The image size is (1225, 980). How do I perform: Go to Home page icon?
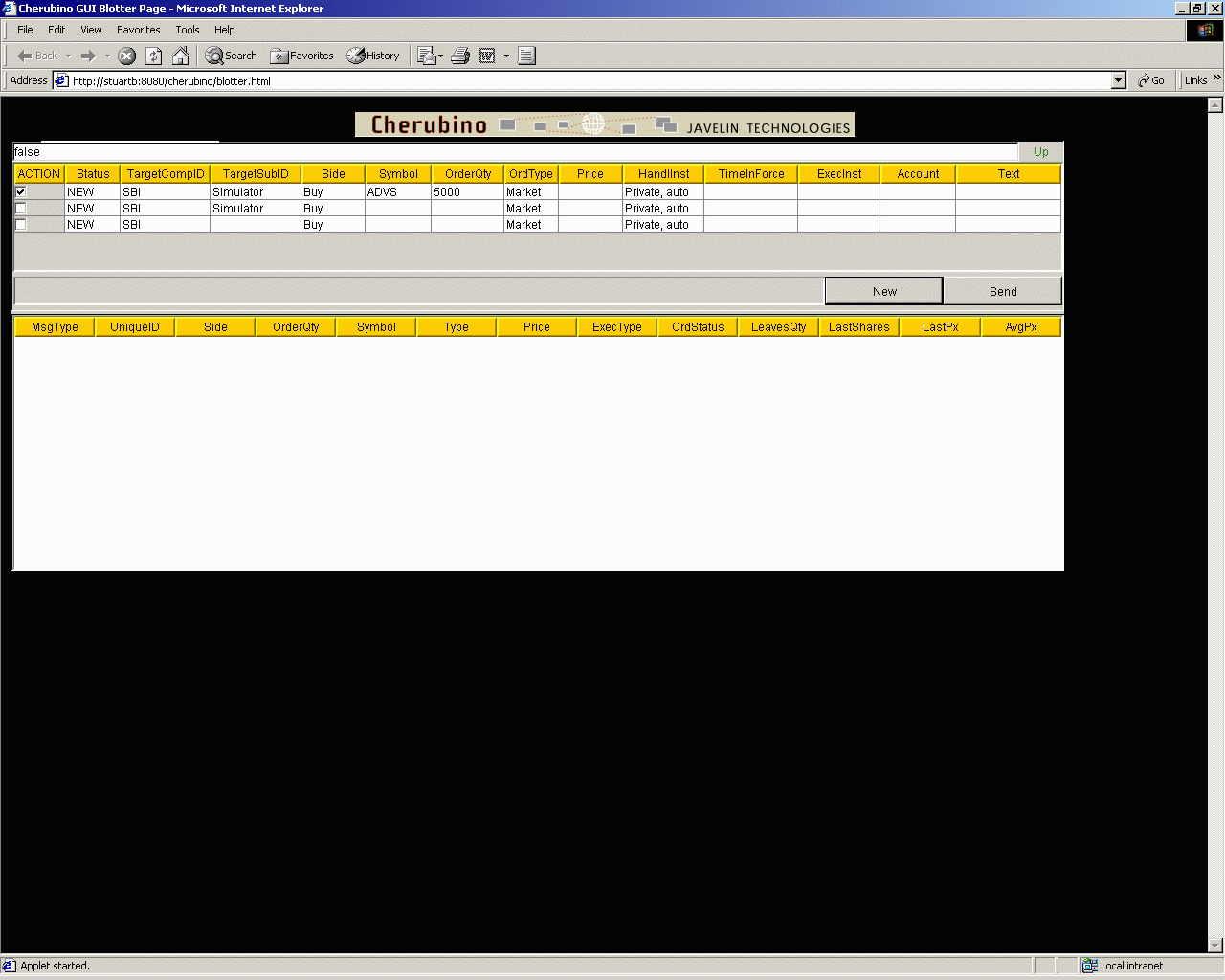[x=180, y=56]
